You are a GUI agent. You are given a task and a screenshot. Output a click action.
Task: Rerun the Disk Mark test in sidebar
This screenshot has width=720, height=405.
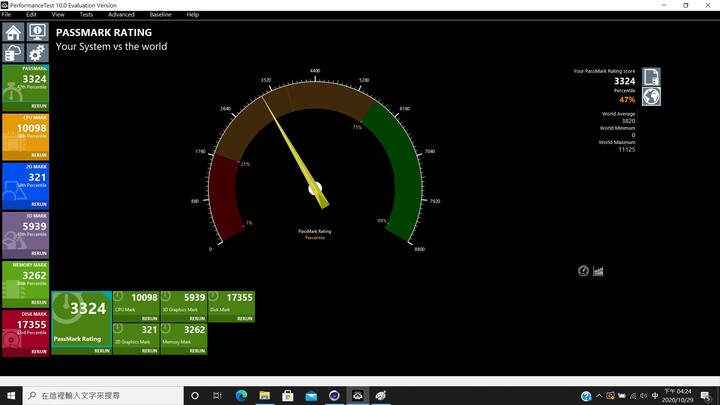tap(39, 352)
